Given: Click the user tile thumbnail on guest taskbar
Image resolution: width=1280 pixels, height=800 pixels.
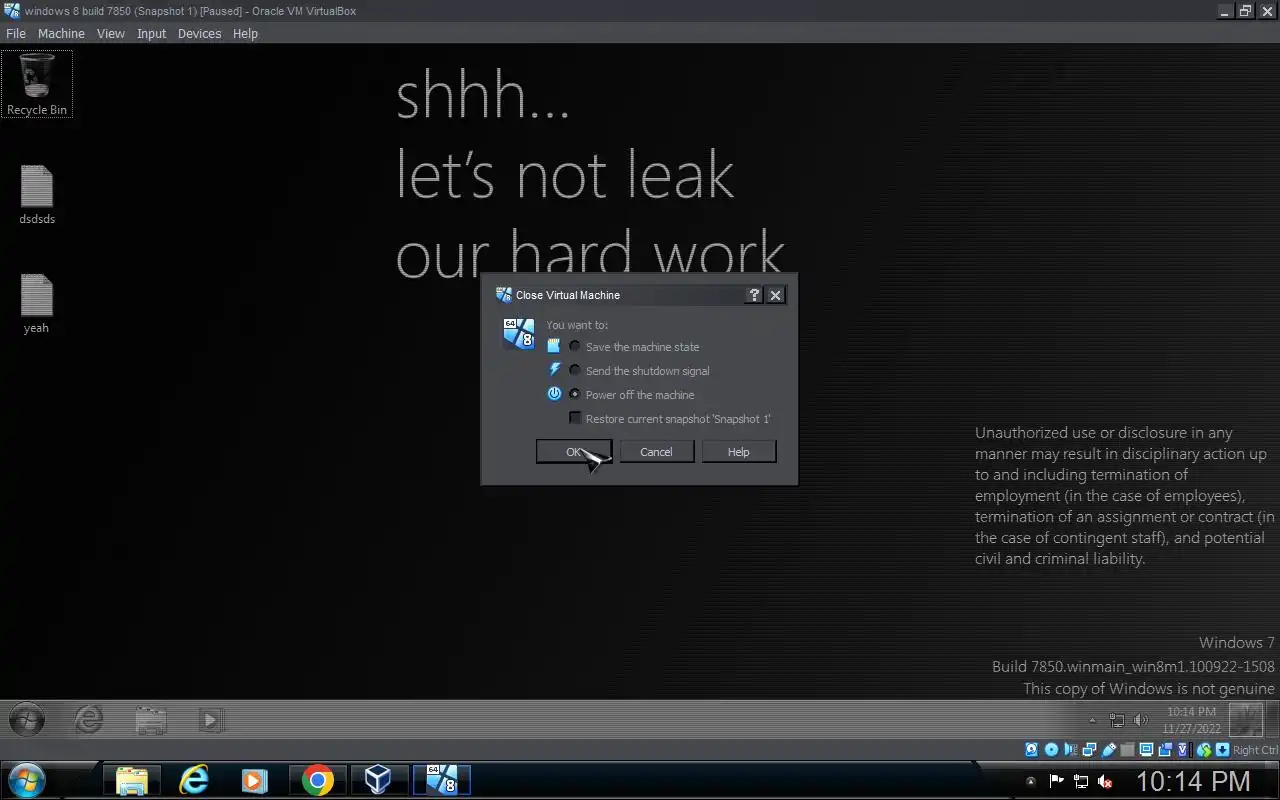Looking at the screenshot, I should coord(1246,720).
